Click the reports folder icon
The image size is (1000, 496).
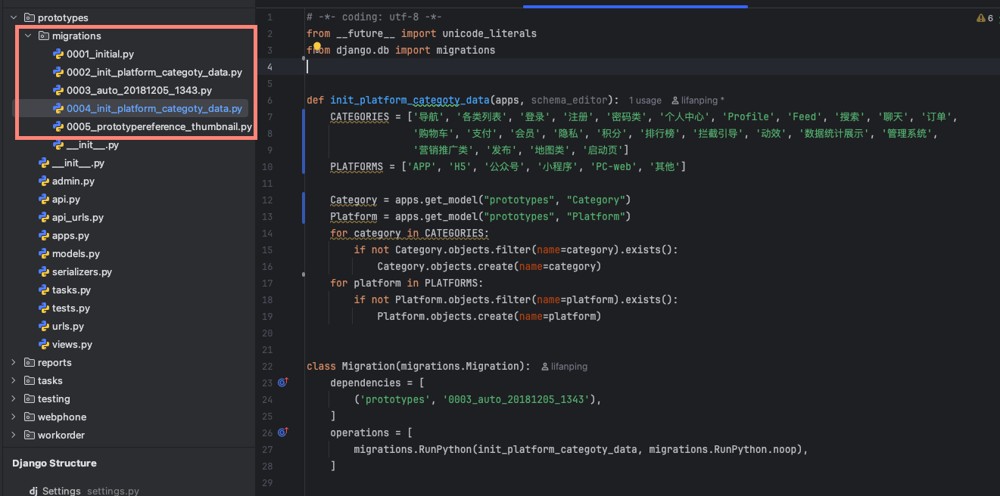tap(29, 363)
